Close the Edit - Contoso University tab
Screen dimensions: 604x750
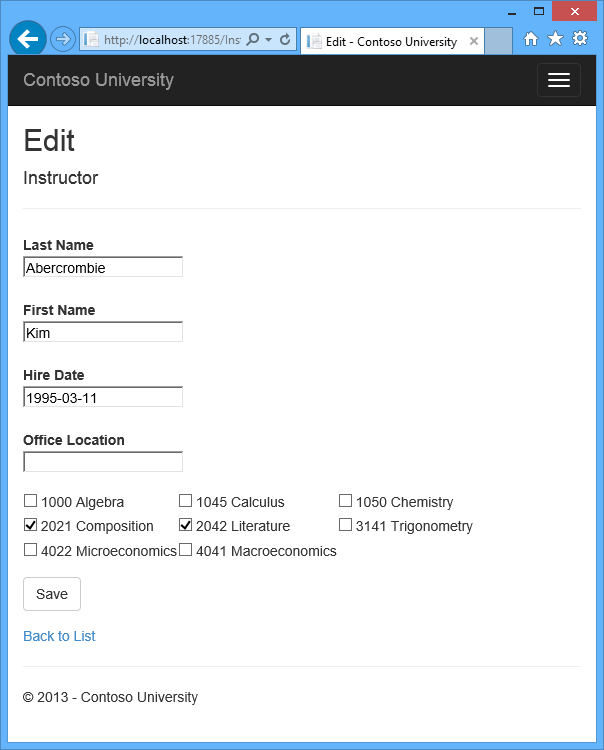pyautogui.click(x=473, y=41)
